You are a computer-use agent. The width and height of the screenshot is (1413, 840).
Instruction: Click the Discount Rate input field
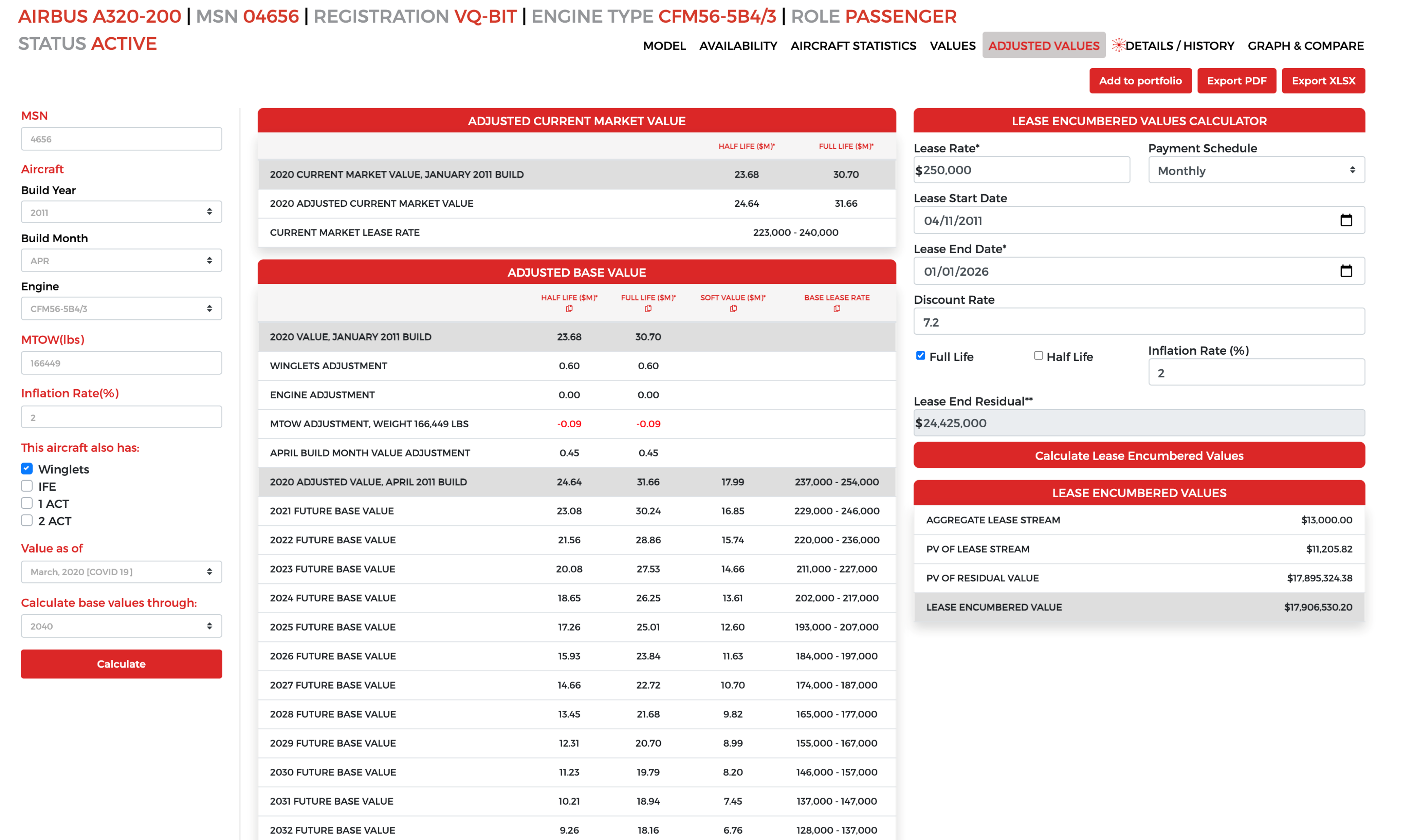(1138, 322)
